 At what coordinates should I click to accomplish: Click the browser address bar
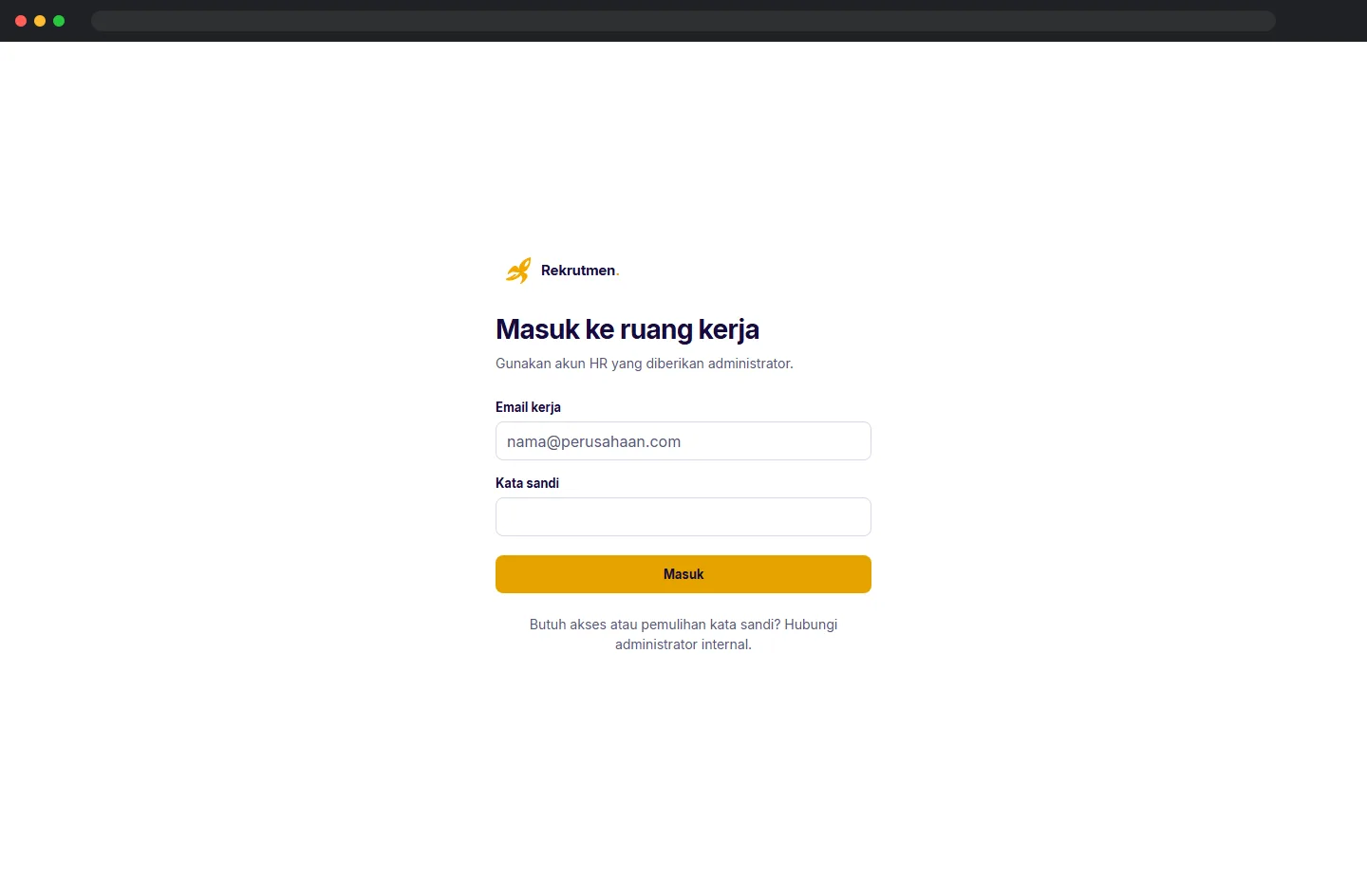[683, 21]
